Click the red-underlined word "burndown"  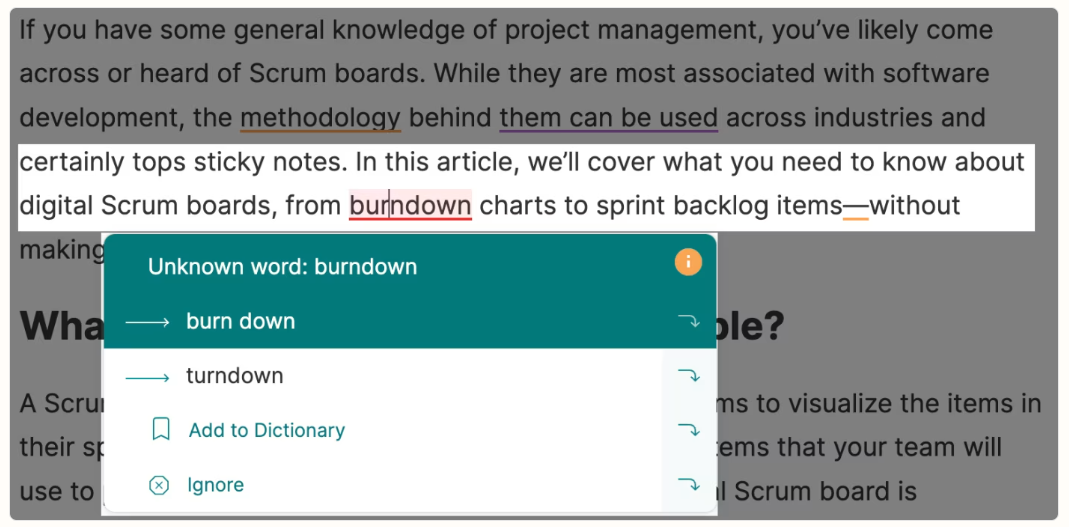point(410,205)
